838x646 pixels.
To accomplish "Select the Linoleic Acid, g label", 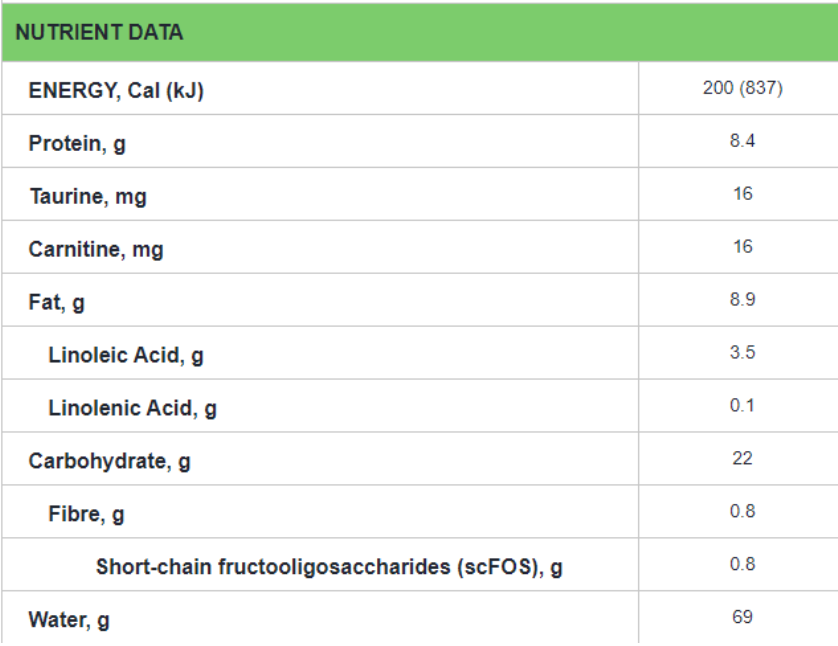I will pos(126,355).
